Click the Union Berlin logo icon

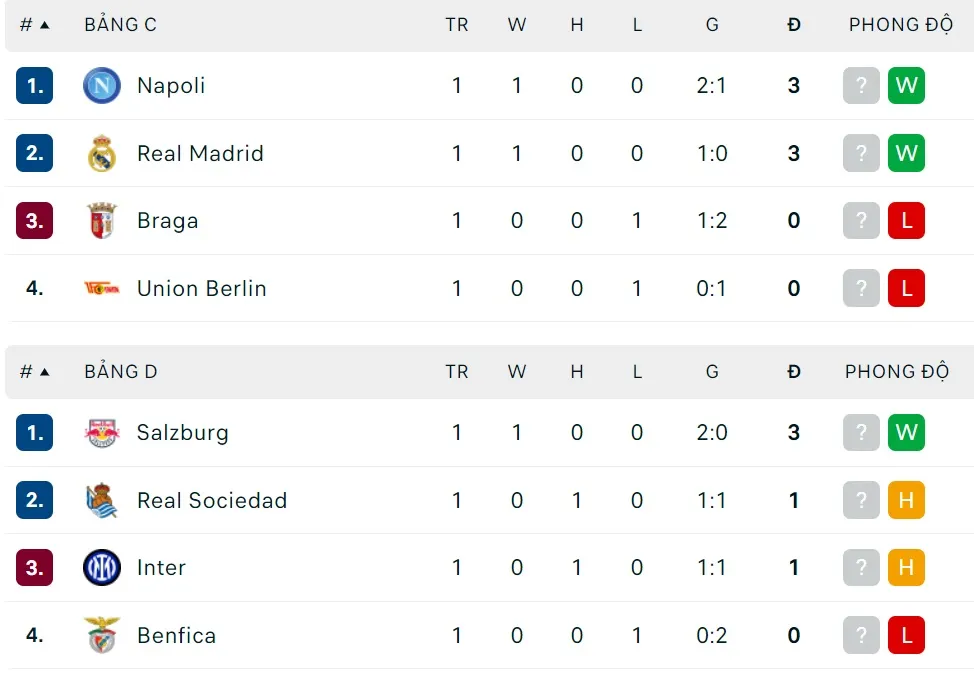[x=102, y=289]
